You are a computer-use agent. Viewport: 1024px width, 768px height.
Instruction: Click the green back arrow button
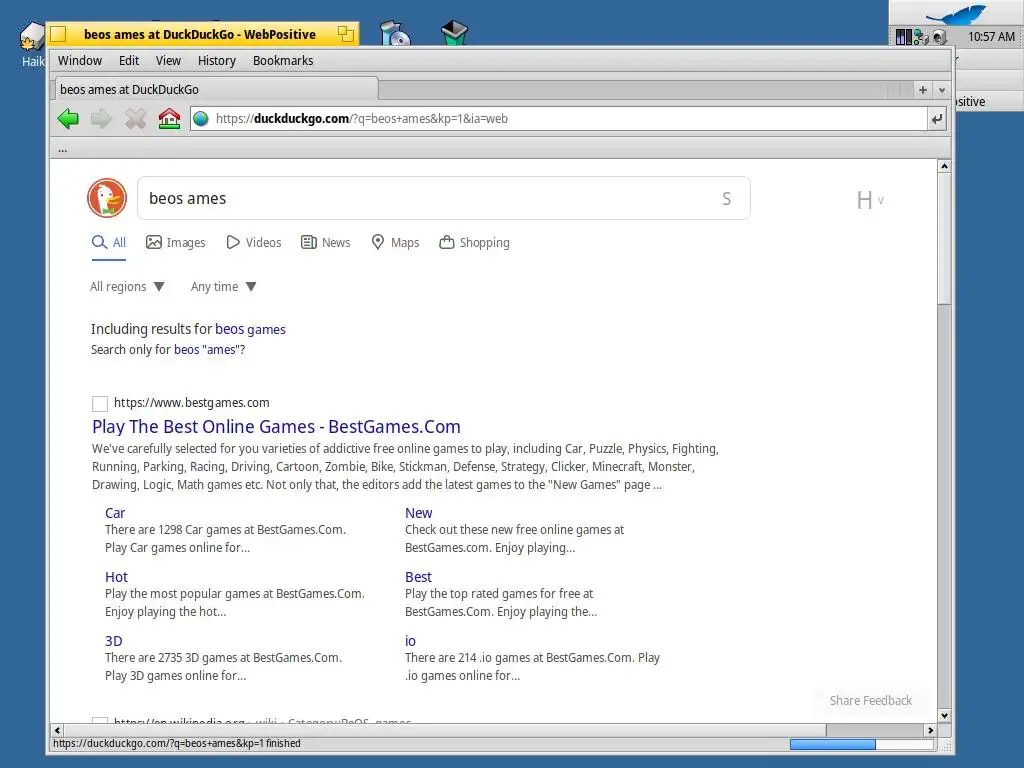68,119
